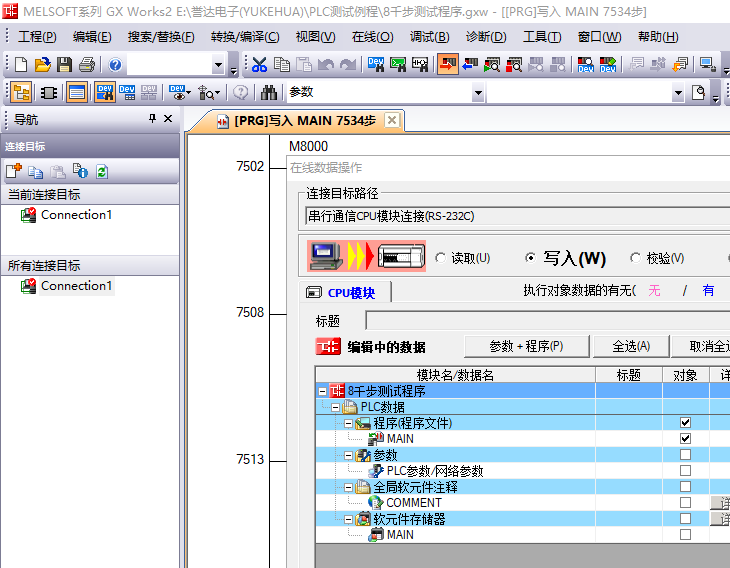This screenshot has height=568, width=730.
Task: Click the Device search binoculars icon
Action: (x=376, y=64)
